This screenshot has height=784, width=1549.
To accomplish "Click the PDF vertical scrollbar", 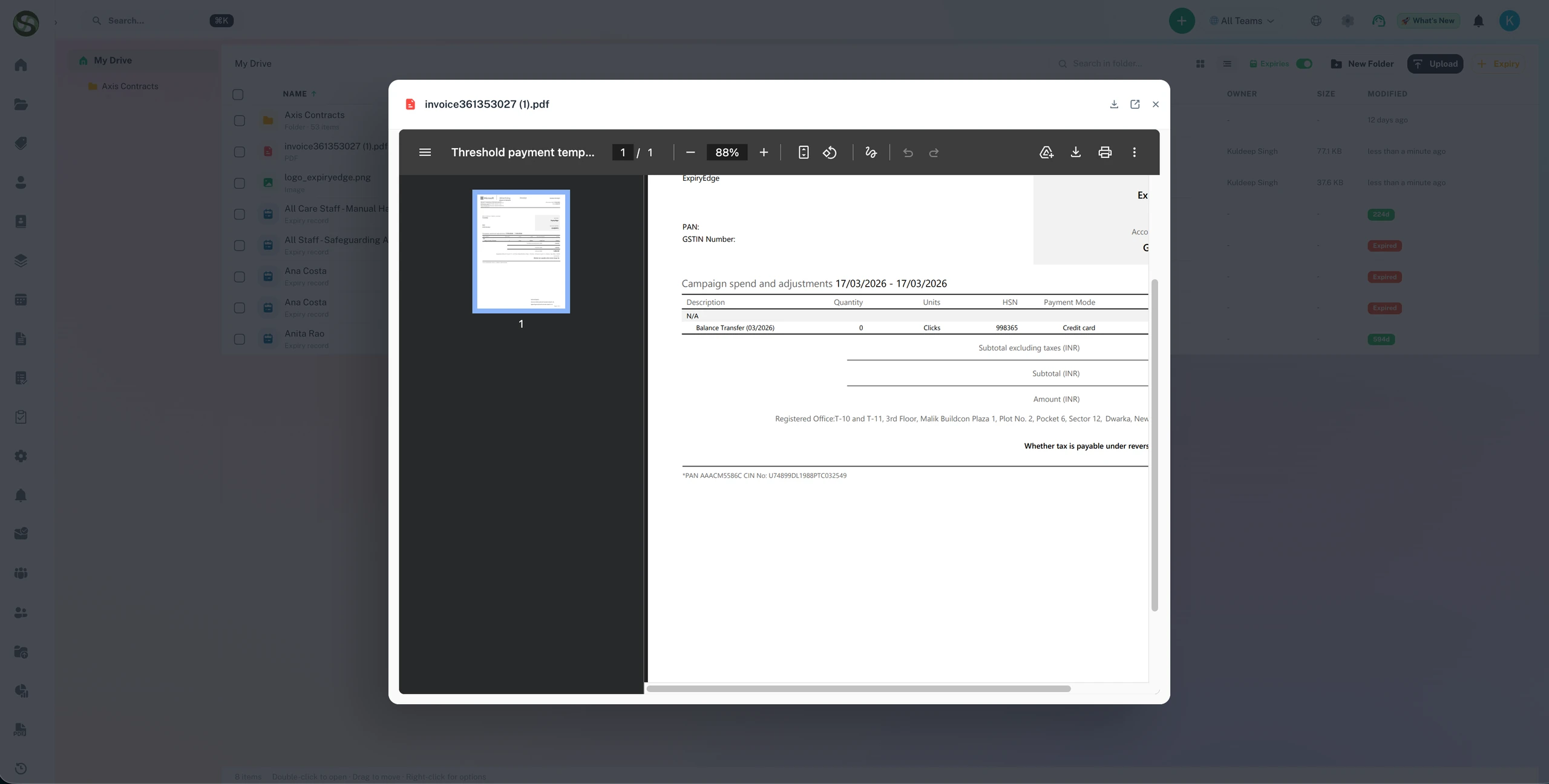I will 1154,445.
